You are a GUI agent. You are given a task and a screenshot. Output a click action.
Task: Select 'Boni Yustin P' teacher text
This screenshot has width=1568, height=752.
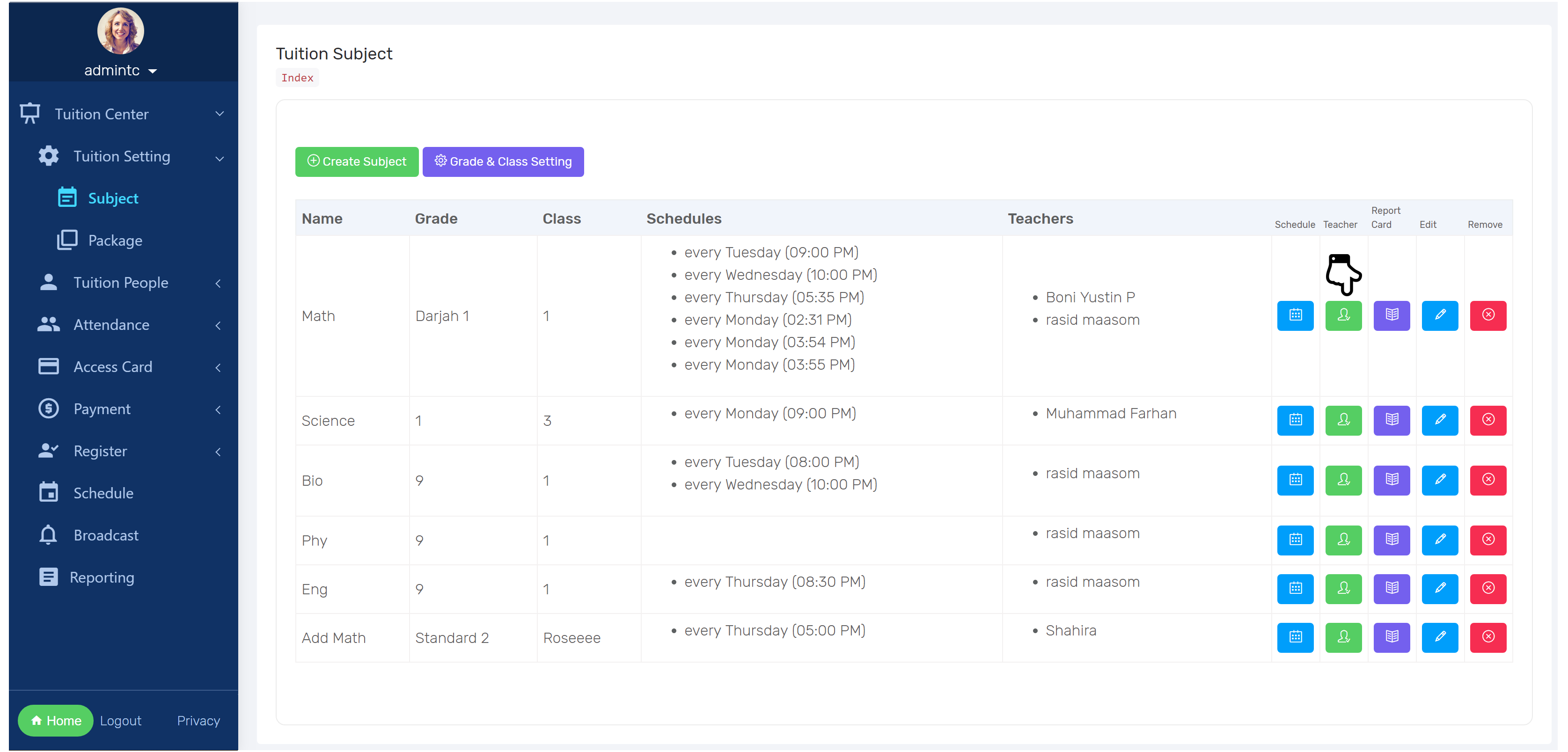pyautogui.click(x=1090, y=297)
